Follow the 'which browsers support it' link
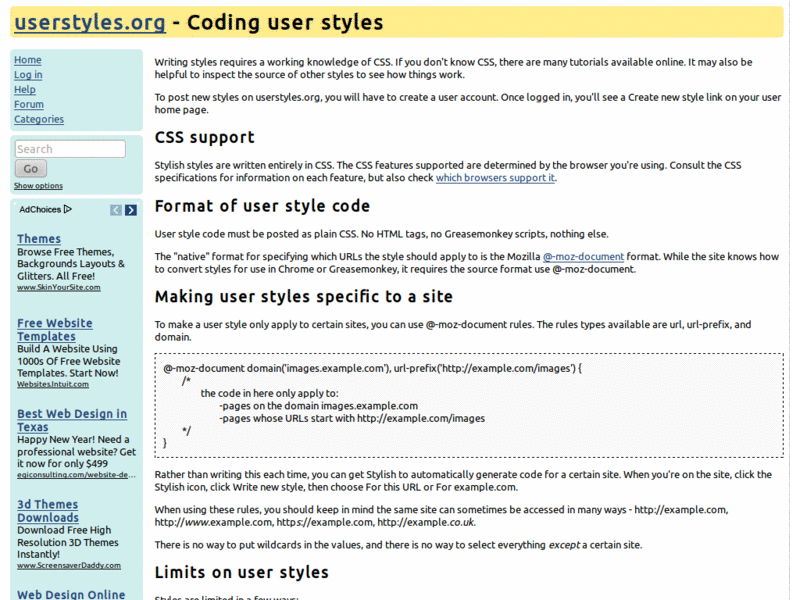This screenshot has width=800, height=600. tap(495, 178)
